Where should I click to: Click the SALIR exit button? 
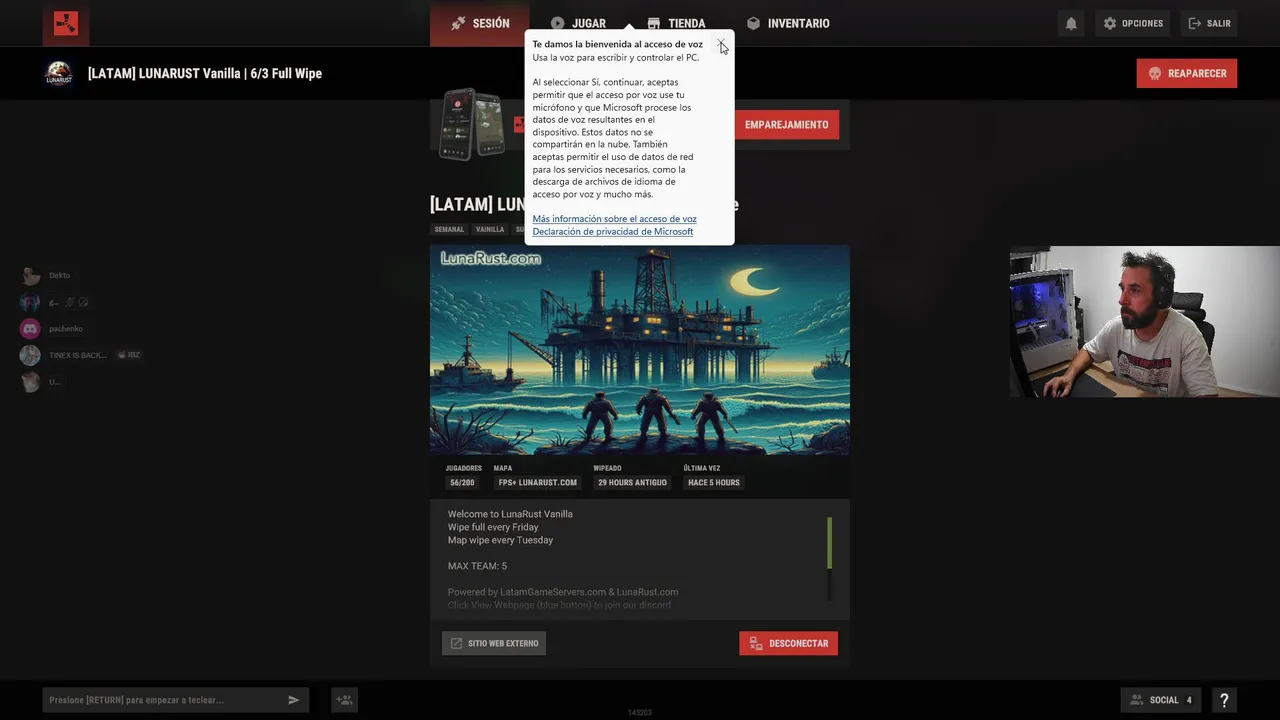tap(1209, 23)
